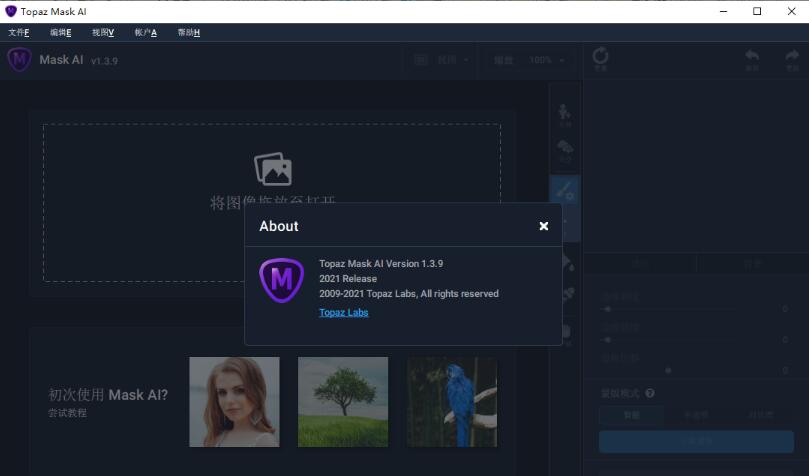Switch to the right tab in right panel
This screenshot has height=476, width=809.
[753, 264]
